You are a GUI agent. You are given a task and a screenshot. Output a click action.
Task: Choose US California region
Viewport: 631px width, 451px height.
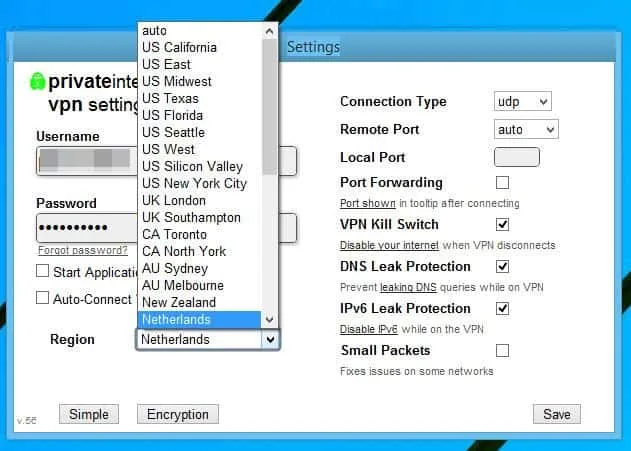200,47
